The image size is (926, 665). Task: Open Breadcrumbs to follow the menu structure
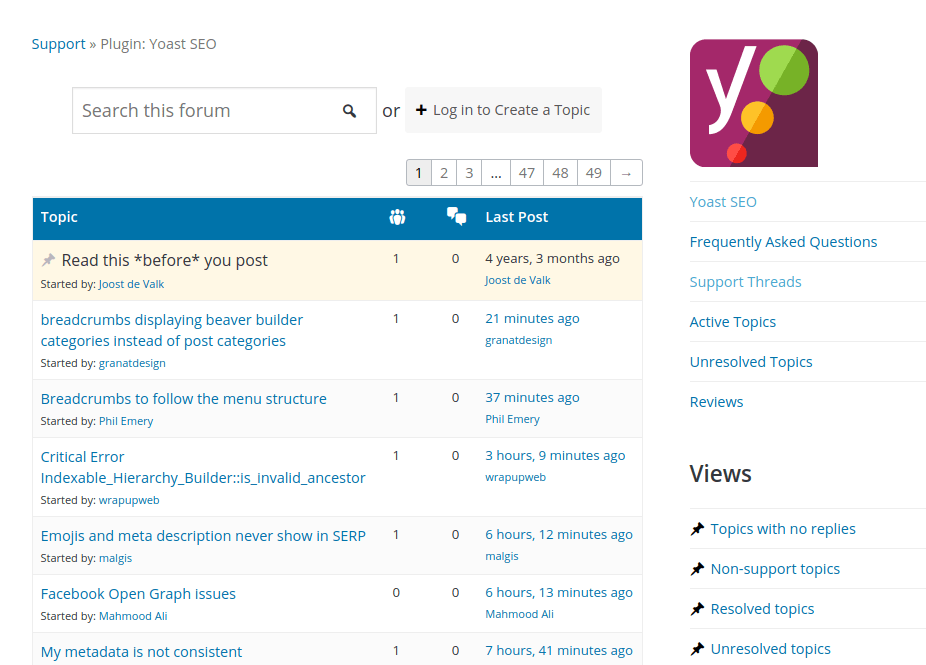pyautogui.click(x=184, y=399)
